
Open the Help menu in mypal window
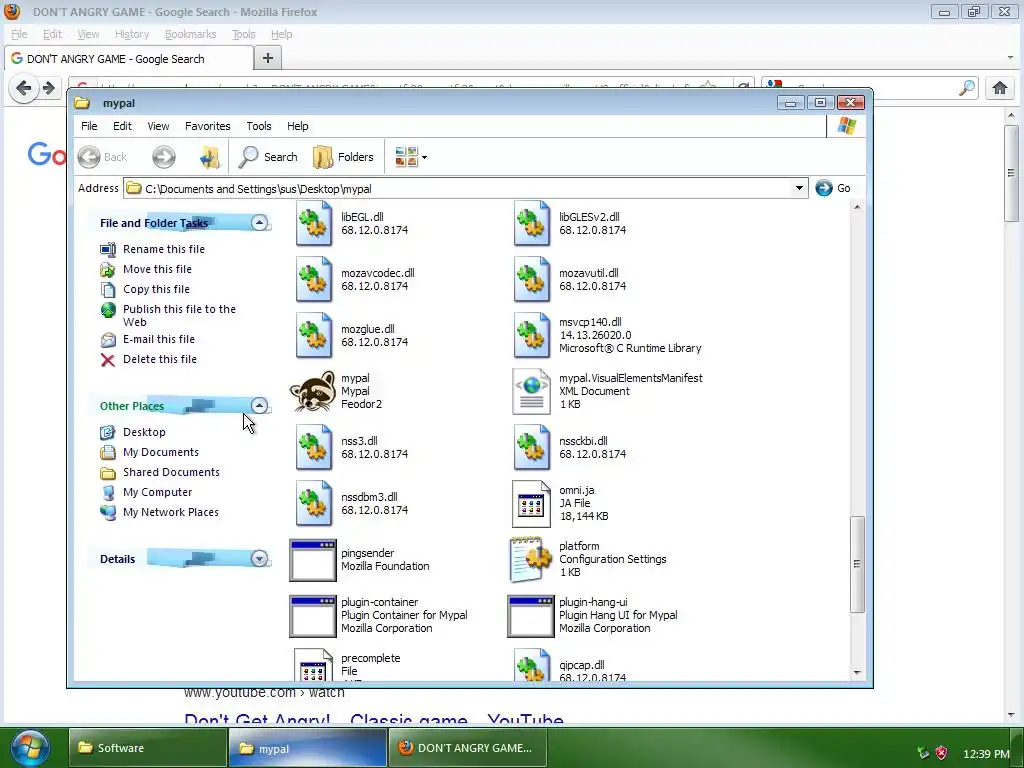coord(297,126)
